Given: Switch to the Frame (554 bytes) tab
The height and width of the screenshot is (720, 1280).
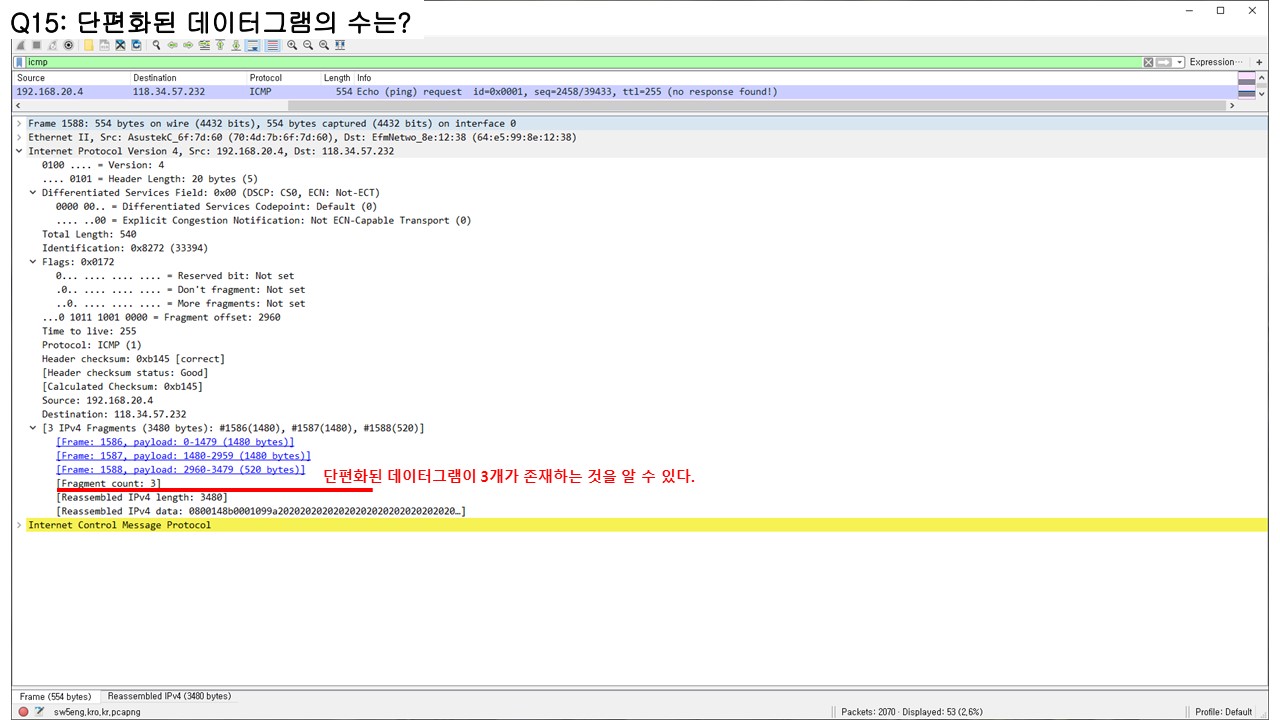Looking at the screenshot, I should coord(55,697).
